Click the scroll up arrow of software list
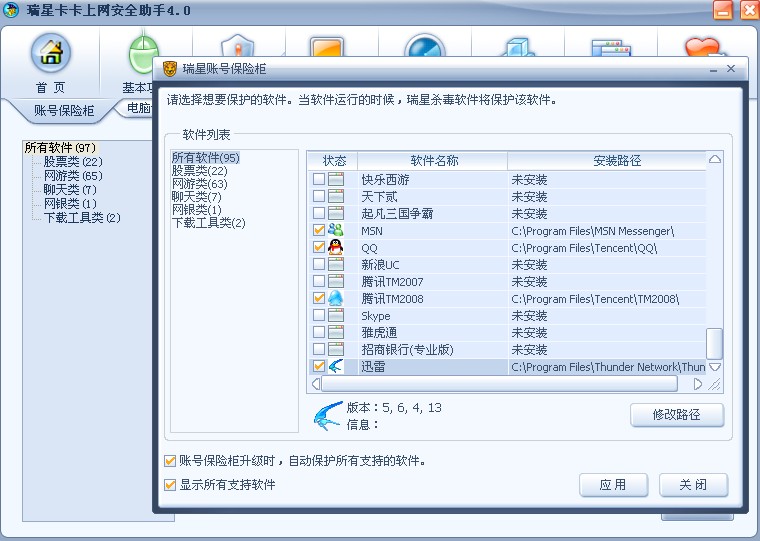The image size is (760, 541). click(714, 159)
